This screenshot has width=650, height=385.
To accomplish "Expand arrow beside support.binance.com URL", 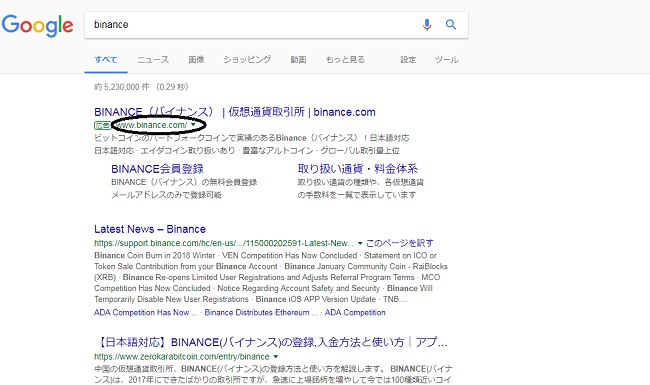I will point(360,243).
